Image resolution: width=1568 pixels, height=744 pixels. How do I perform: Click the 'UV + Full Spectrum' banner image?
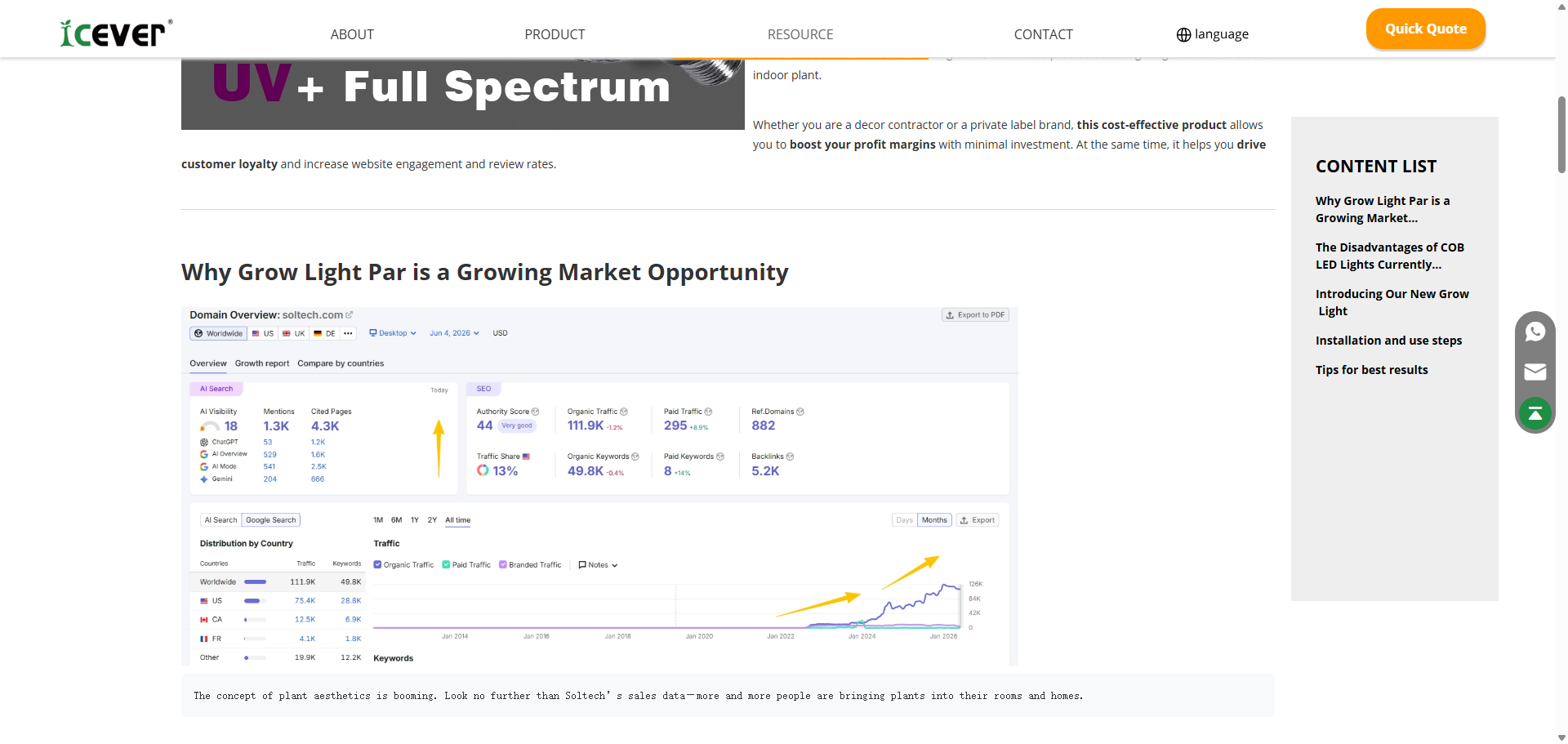[x=463, y=93]
